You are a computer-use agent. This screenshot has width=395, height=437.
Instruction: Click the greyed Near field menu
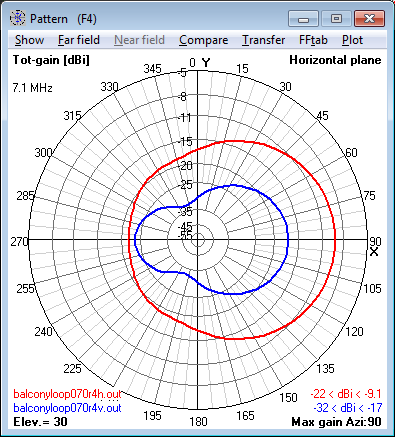point(139,40)
